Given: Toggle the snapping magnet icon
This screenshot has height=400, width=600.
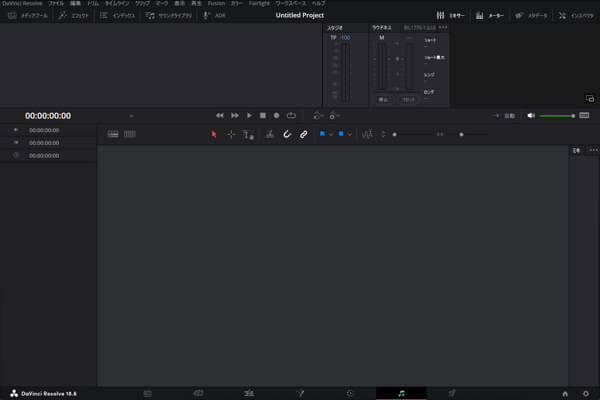Looking at the screenshot, I should [x=287, y=134].
